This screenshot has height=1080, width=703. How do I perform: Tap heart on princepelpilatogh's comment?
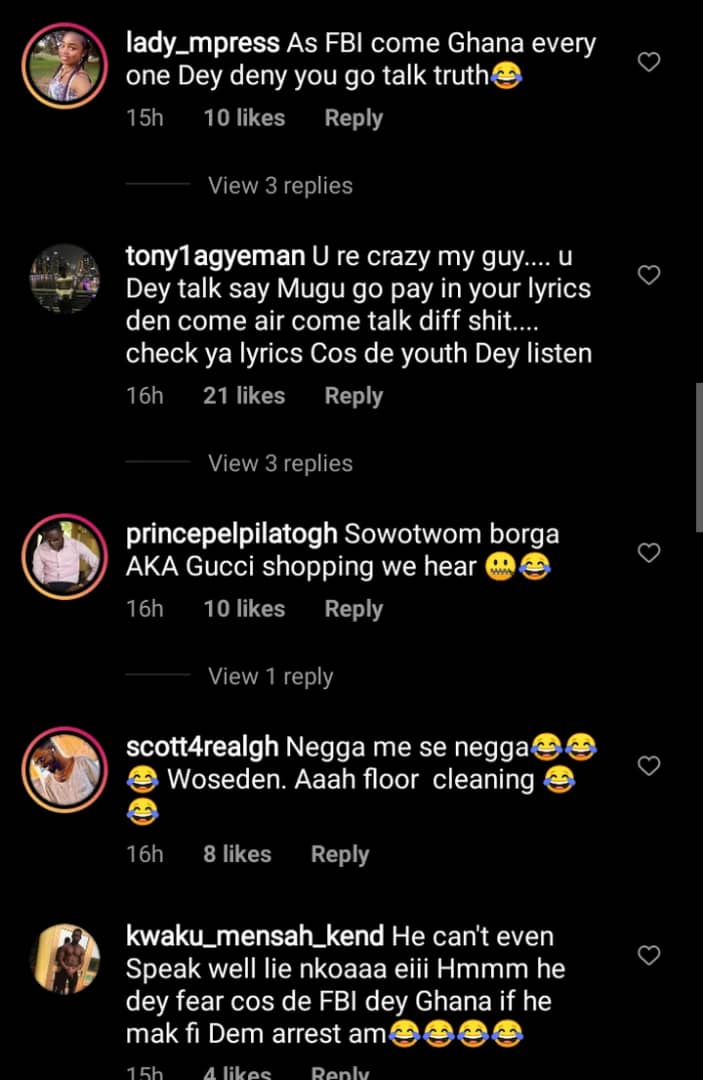(x=649, y=553)
